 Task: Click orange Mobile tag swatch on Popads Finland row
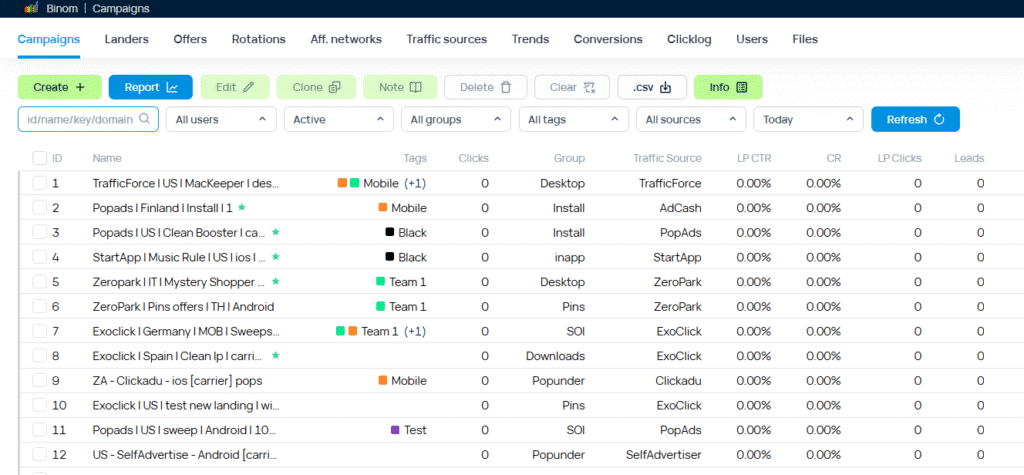[x=383, y=208]
